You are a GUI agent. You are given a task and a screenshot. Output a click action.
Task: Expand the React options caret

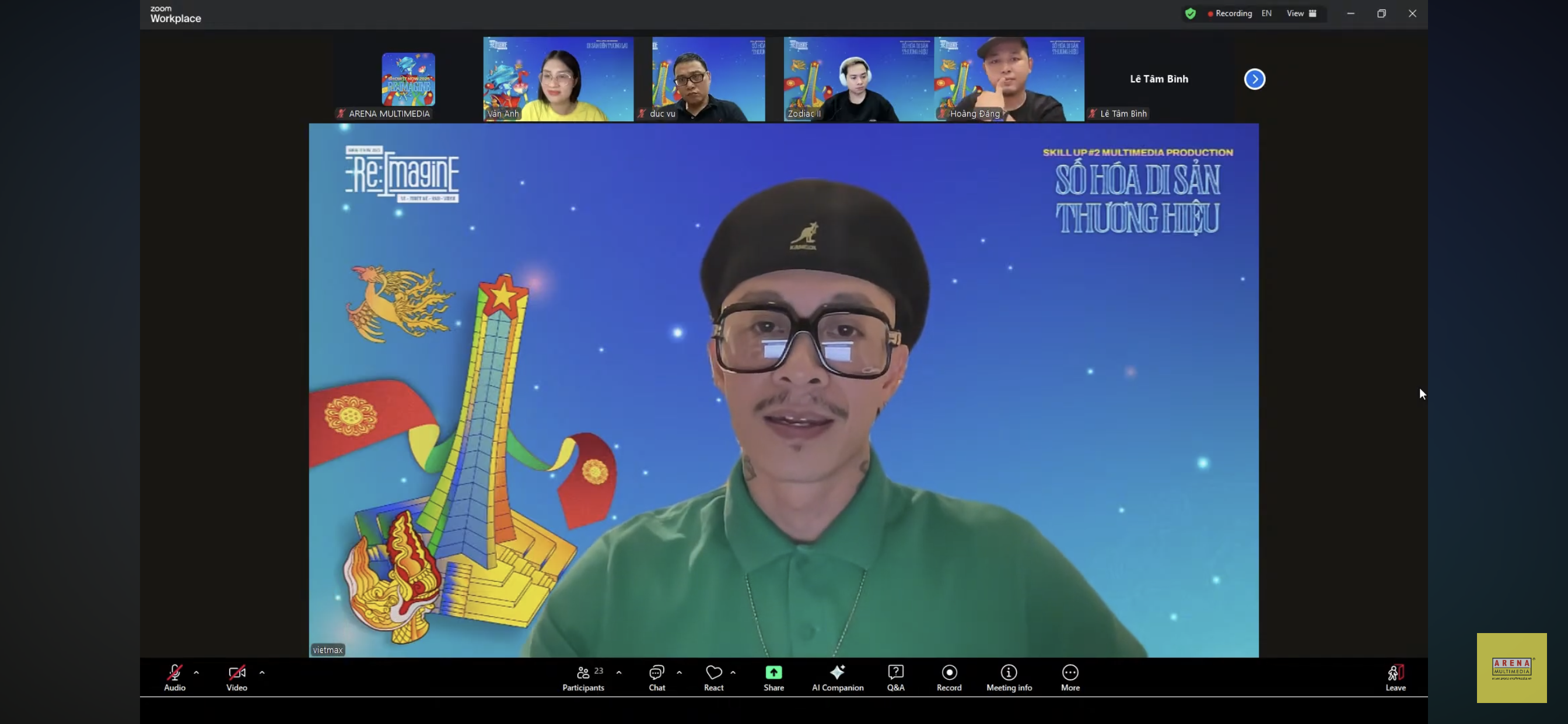point(733,672)
